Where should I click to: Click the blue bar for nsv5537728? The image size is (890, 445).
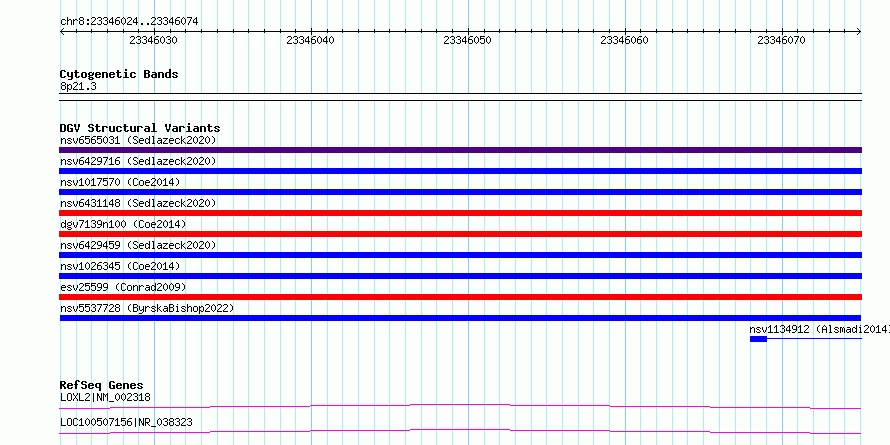coord(460,318)
